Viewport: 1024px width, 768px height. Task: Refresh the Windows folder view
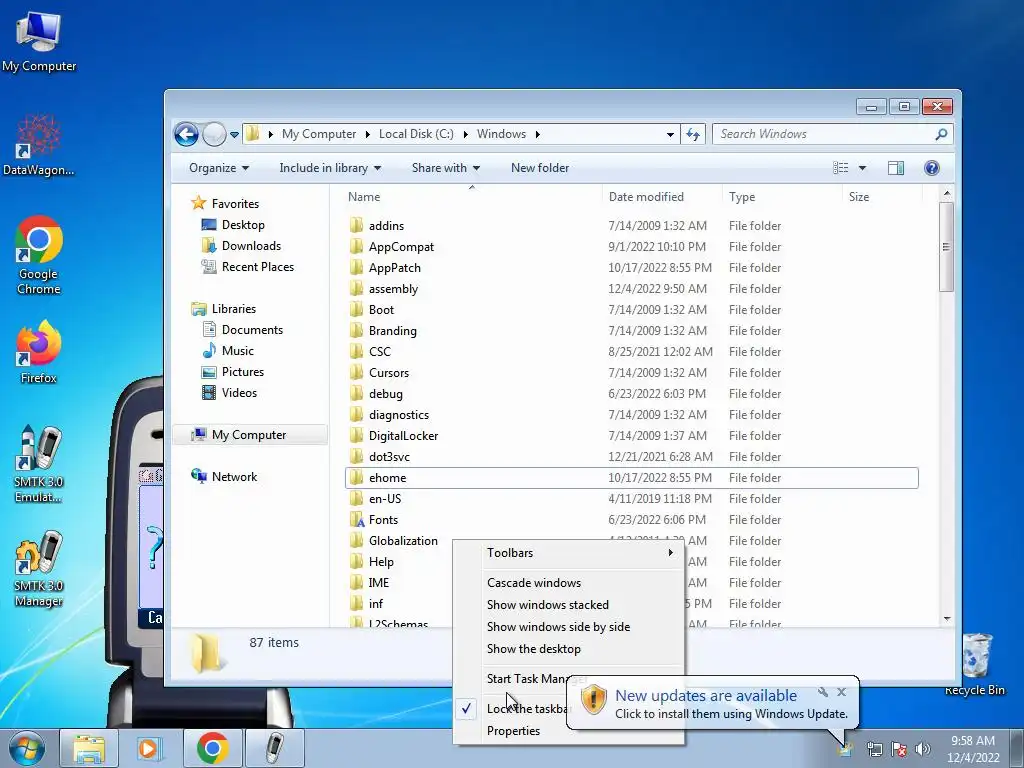click(x=693, y=135)
